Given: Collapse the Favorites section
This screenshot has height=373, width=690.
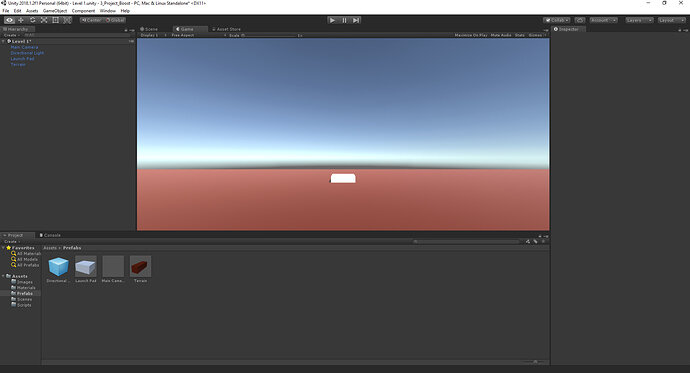Looking at the screenshot, I should pyautogui.click(x=4, y=248).
